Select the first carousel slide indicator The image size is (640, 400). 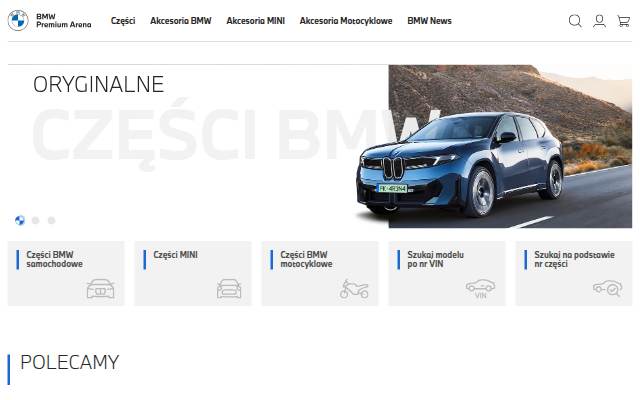point(20,220)
